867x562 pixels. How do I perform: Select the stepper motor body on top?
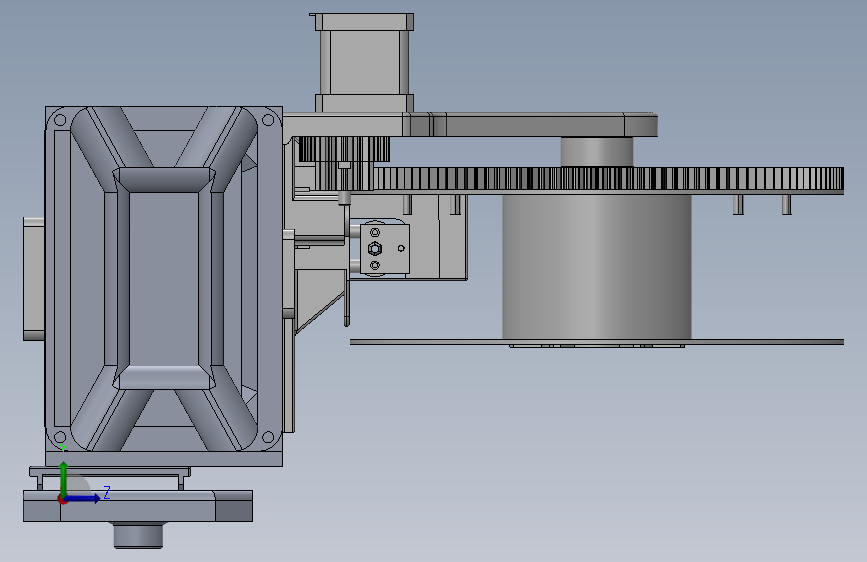[x=364, y=63]
